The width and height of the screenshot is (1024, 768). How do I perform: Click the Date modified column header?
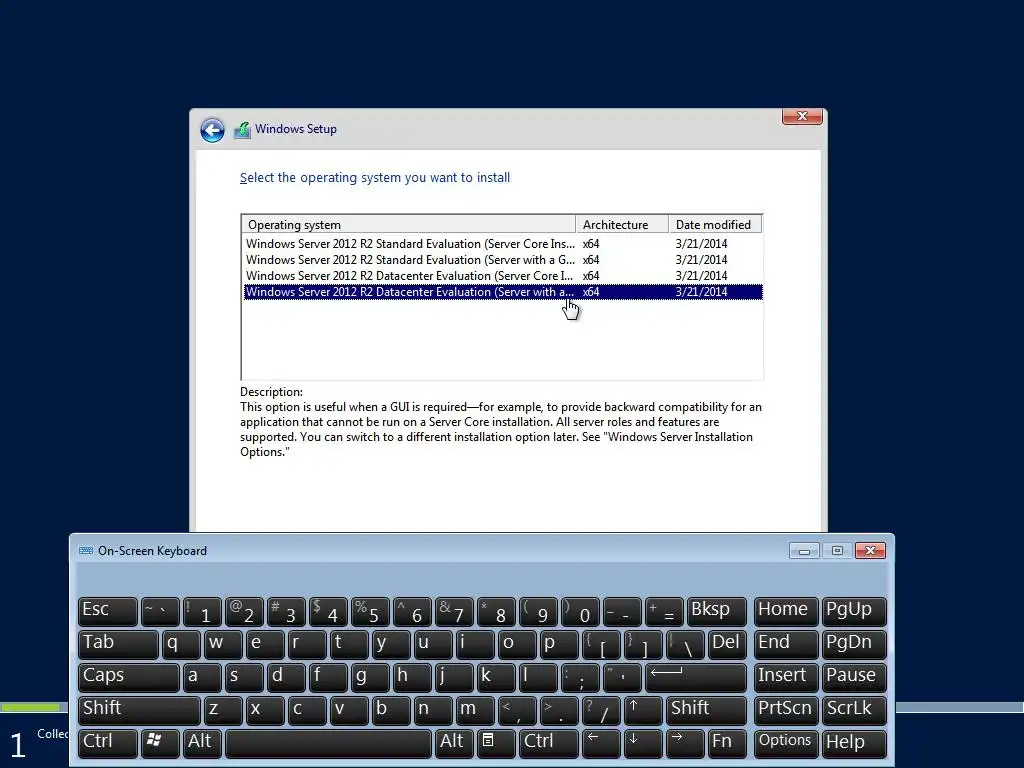pos(715,225)
